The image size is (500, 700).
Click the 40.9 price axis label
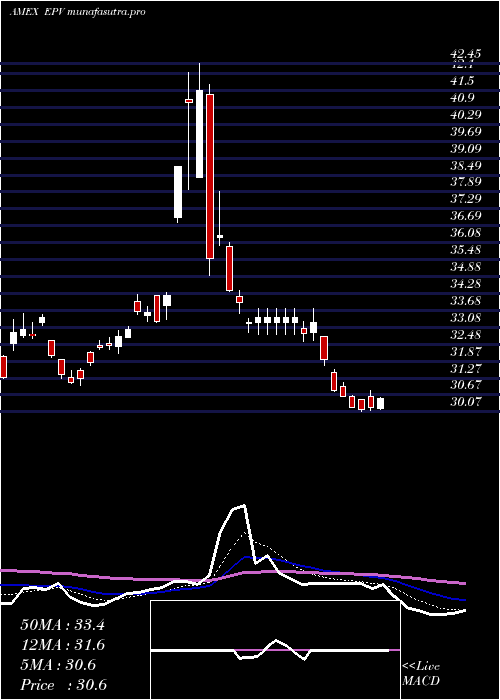(x=462, y=98)
